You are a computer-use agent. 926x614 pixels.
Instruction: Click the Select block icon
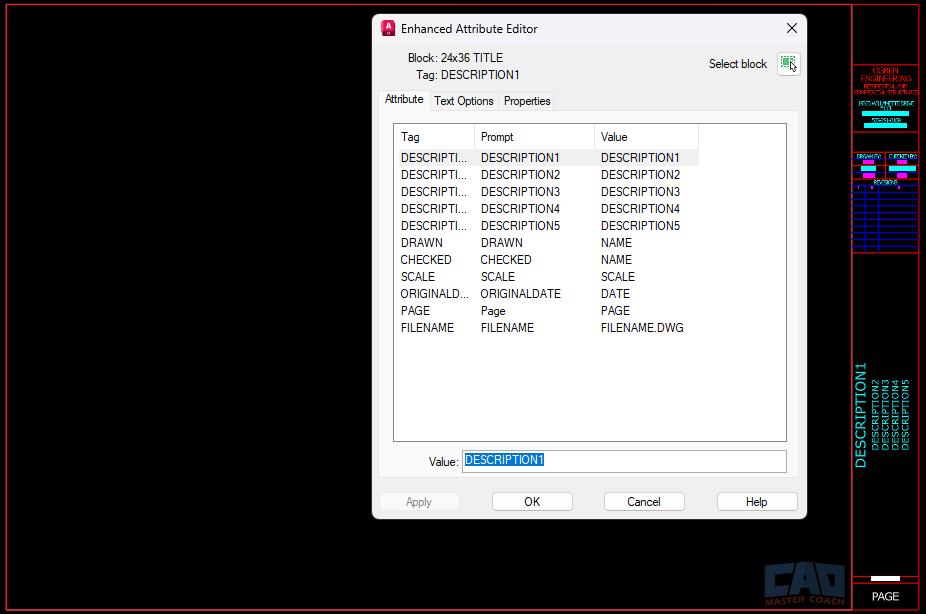(x=788, y=63)
